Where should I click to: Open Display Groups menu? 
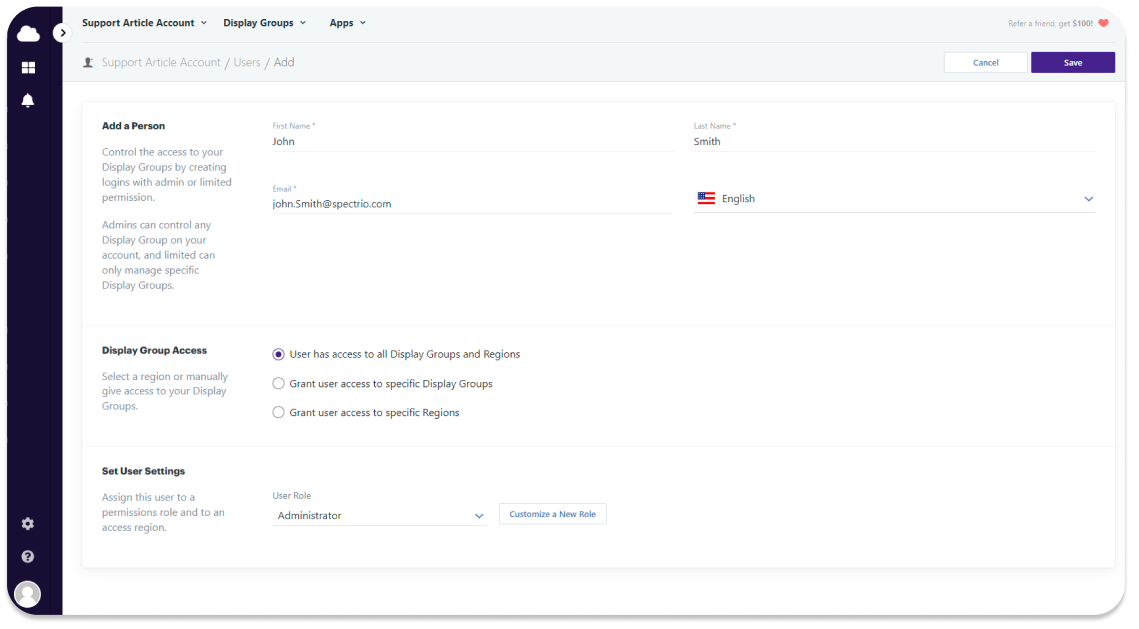tap(264, 23)
